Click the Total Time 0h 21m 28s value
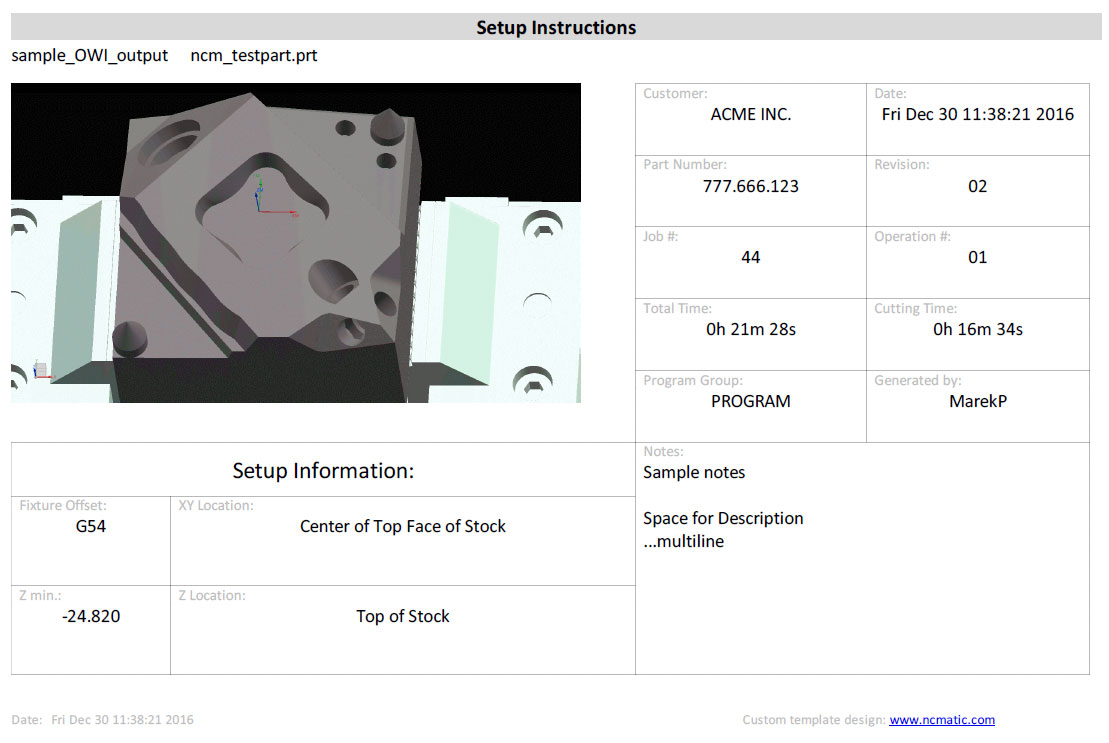Image resolution: width=1109 pixels, height=743 pixels. (x=750, y=329)
